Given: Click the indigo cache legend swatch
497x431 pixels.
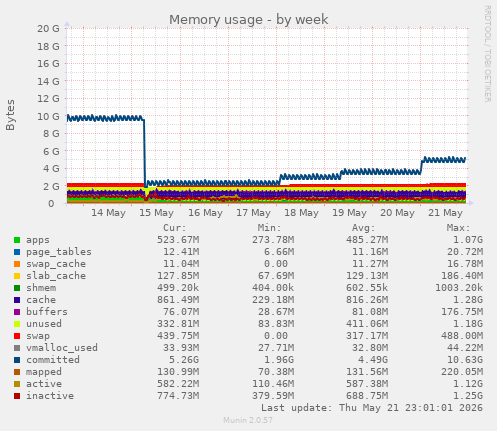Looking at the screenshot, I should click(17, 300).
